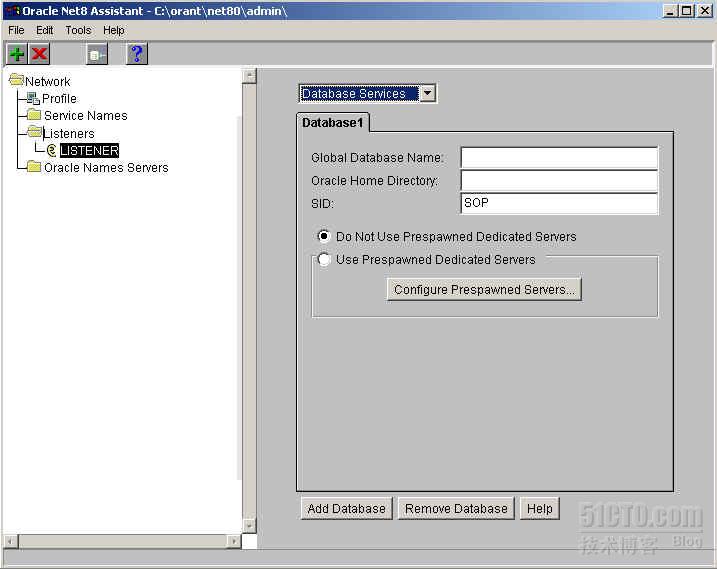Screen dimensions: 717x569
Task: Click the Global Database Name field
Action: [559, 158]
